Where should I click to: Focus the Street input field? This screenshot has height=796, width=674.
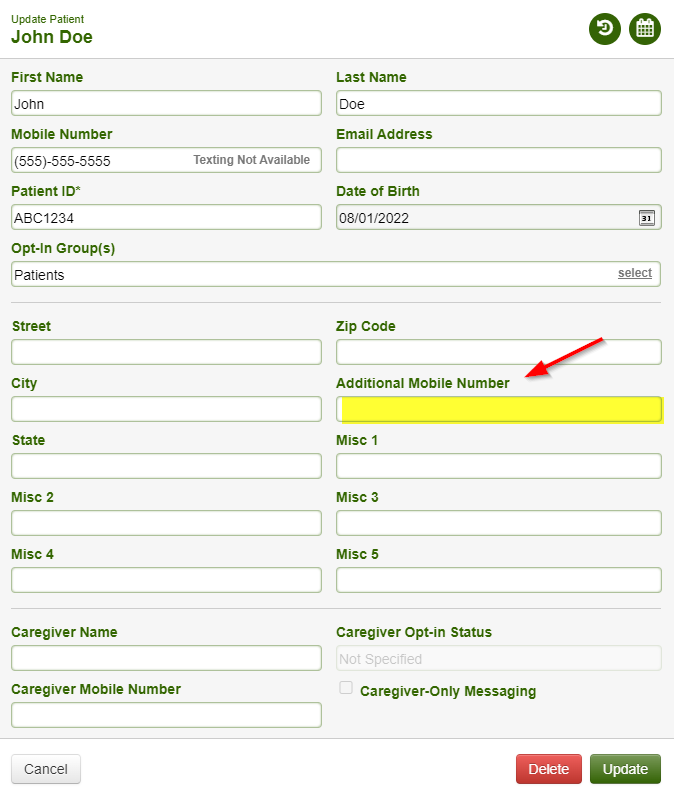click(x=166, y=352)
